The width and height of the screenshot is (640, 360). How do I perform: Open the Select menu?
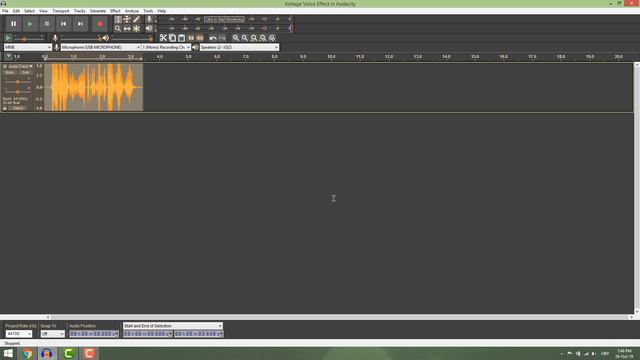[29, 11]
